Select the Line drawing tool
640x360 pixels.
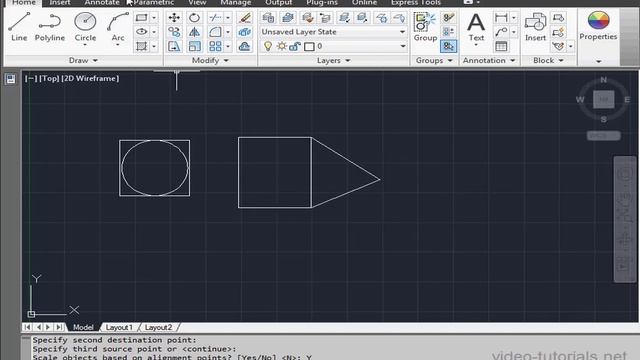click(19, 27)
